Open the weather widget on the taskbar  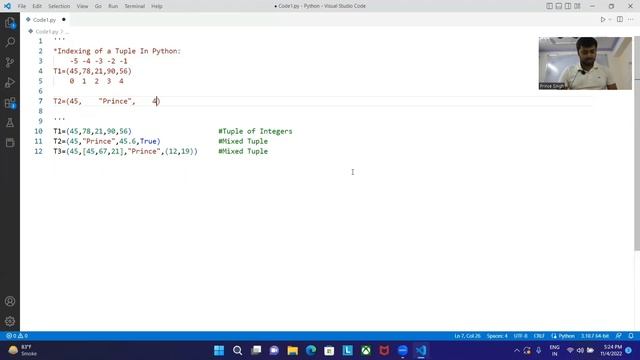tap(22, 351)
